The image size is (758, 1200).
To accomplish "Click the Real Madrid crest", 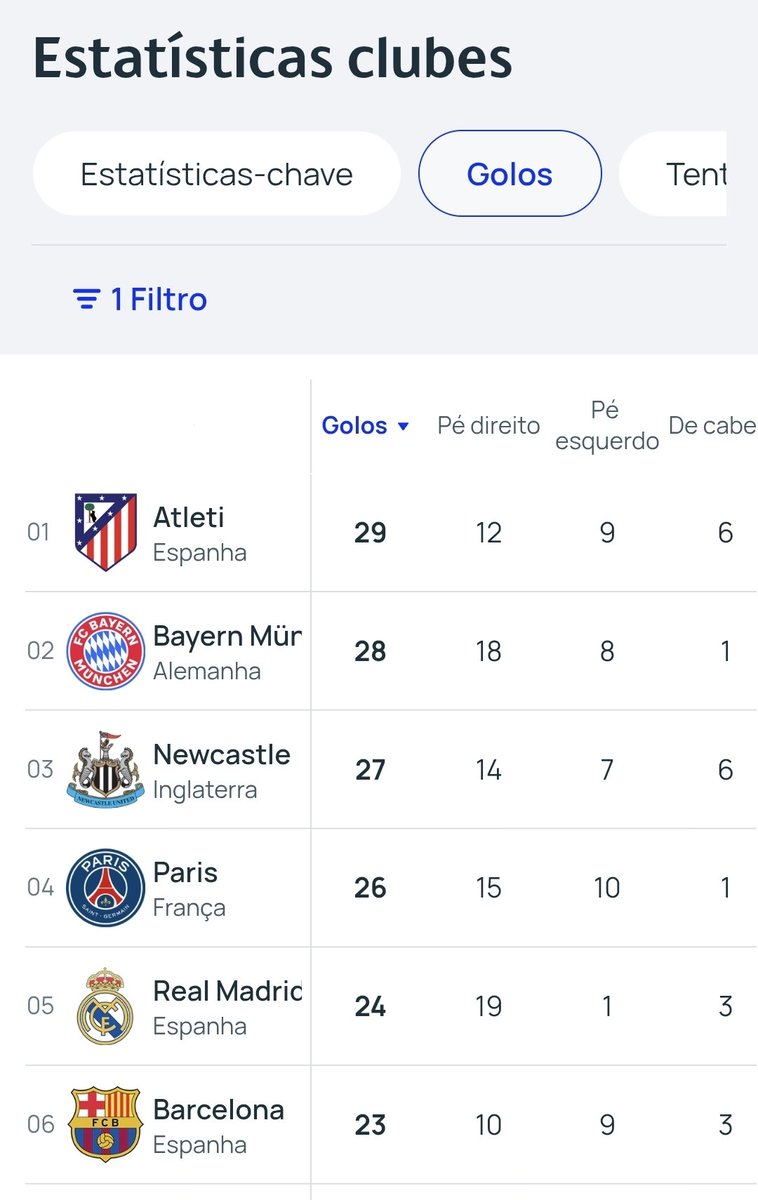I will point(105,1006).
